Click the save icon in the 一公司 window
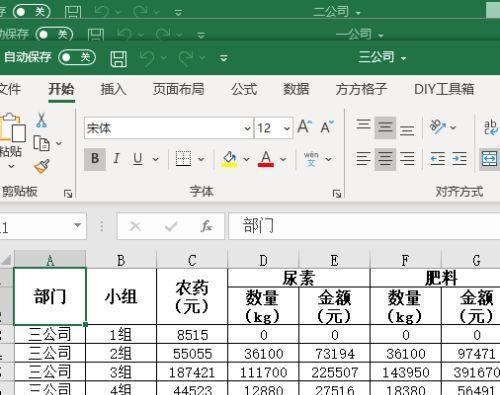 tap(96, 34)
